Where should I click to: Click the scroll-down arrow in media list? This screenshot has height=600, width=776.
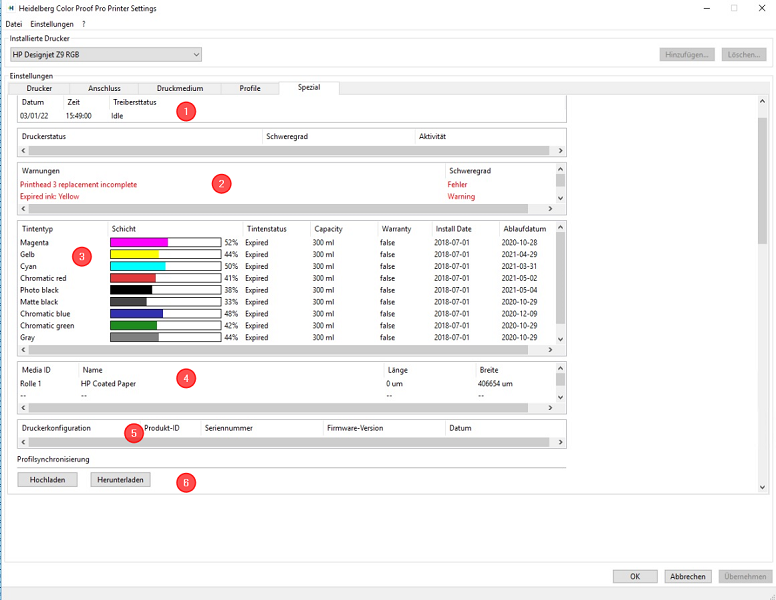click(x=560, y=397)
